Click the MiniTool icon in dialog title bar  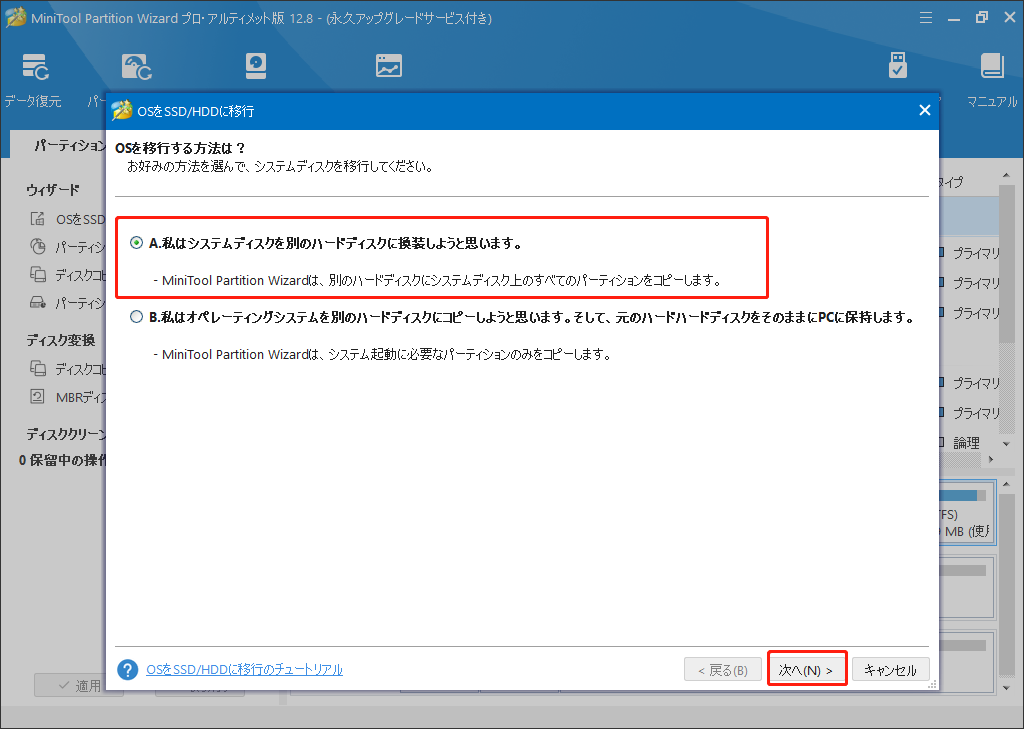(x=125, y=110)
